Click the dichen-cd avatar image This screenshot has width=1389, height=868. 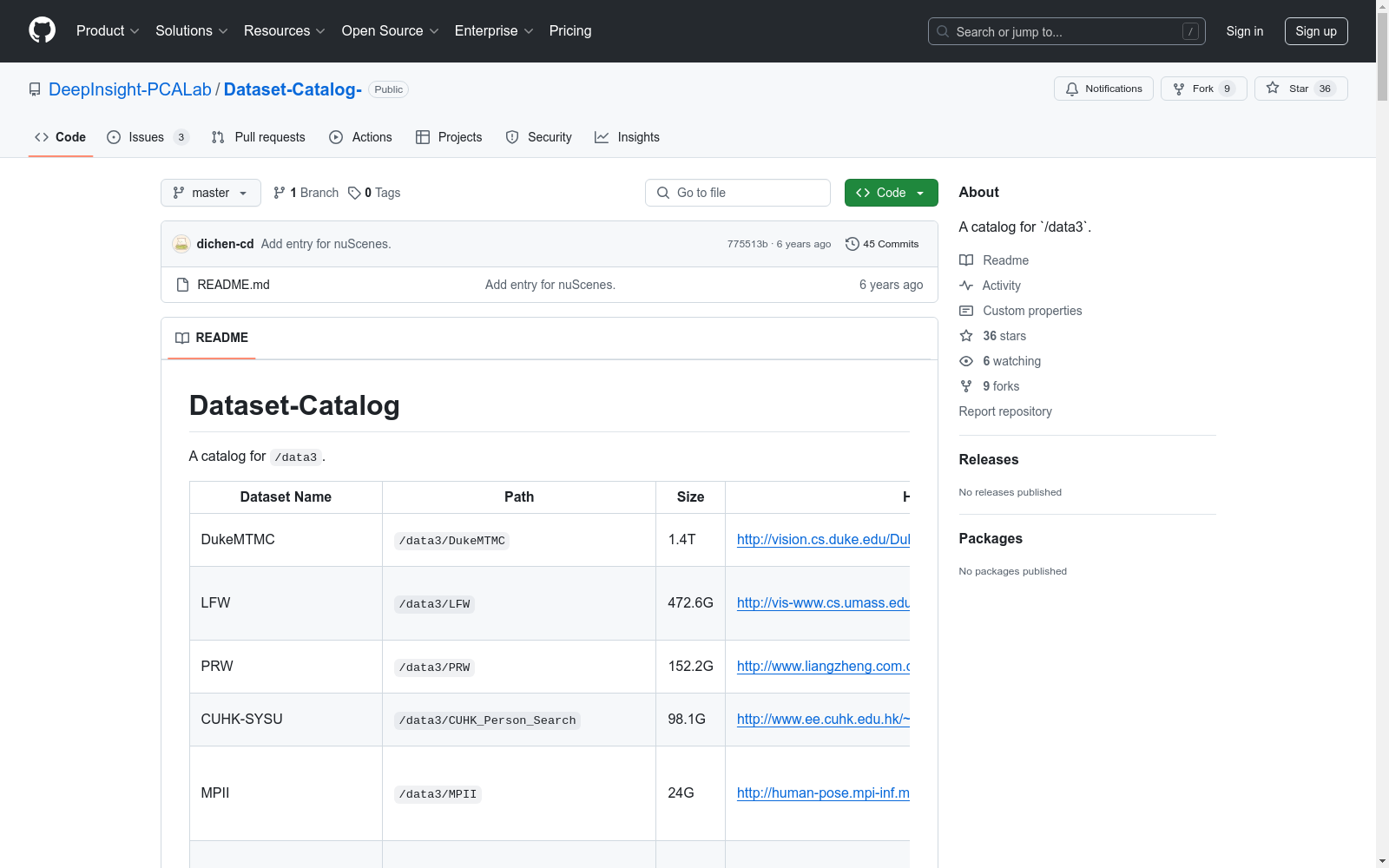coord(181,244)
